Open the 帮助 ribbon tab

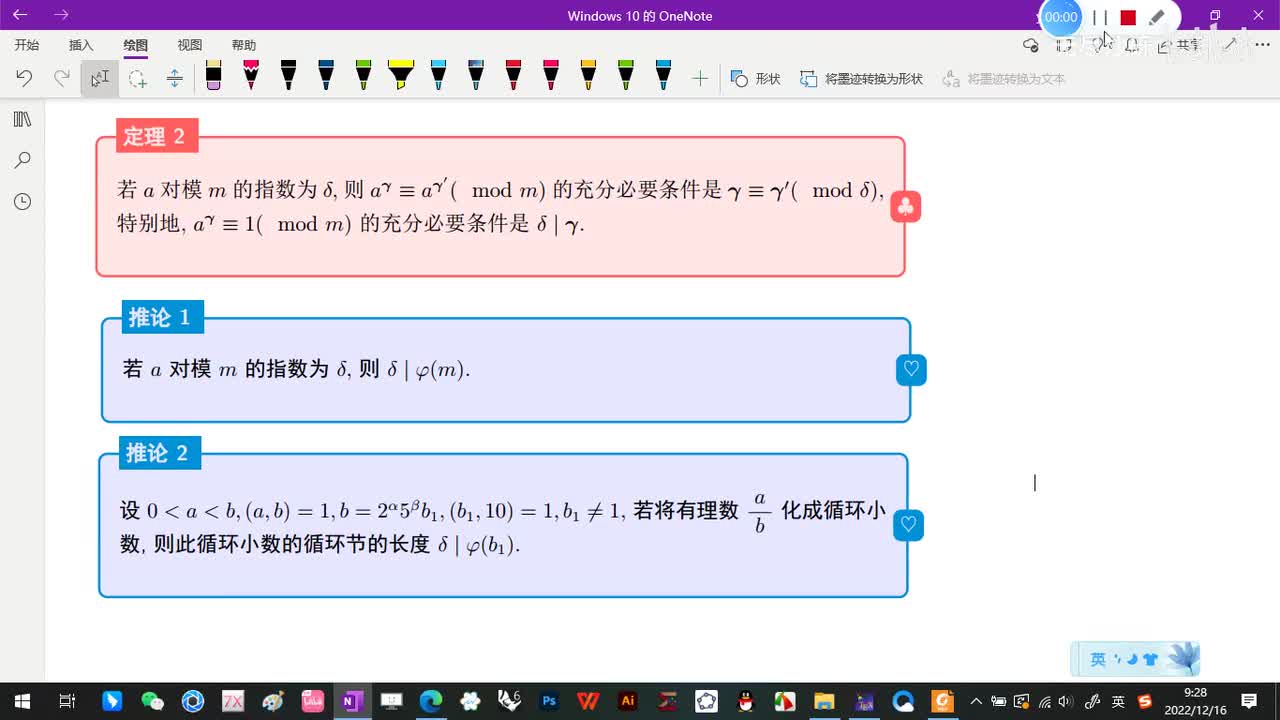click(x=244, y=45)
